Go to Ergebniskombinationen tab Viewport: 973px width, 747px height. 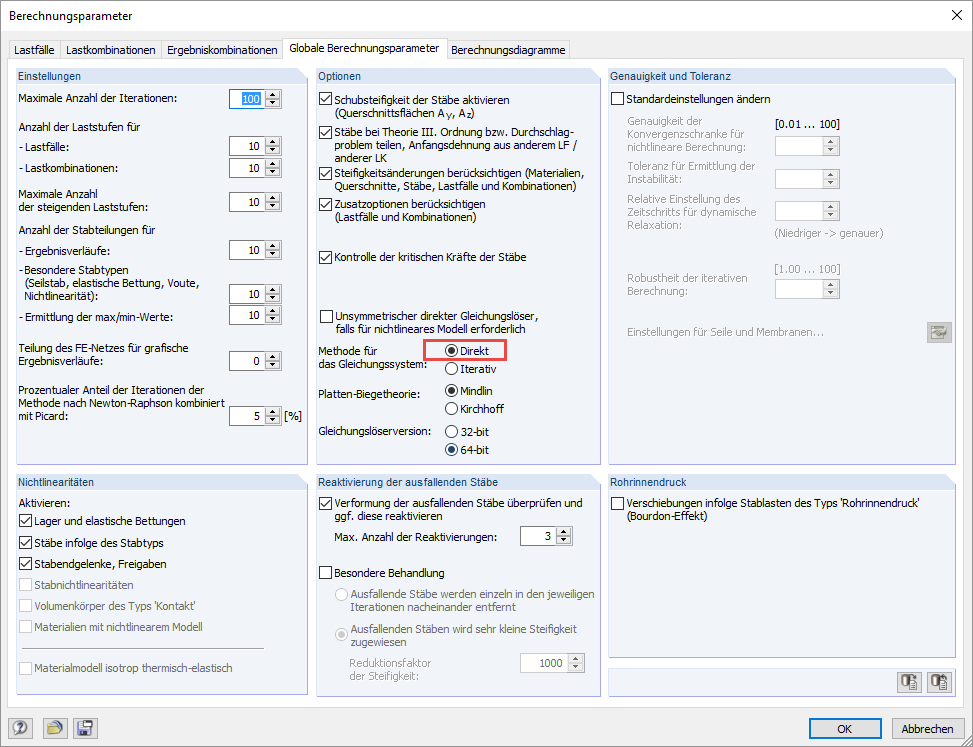222,50
